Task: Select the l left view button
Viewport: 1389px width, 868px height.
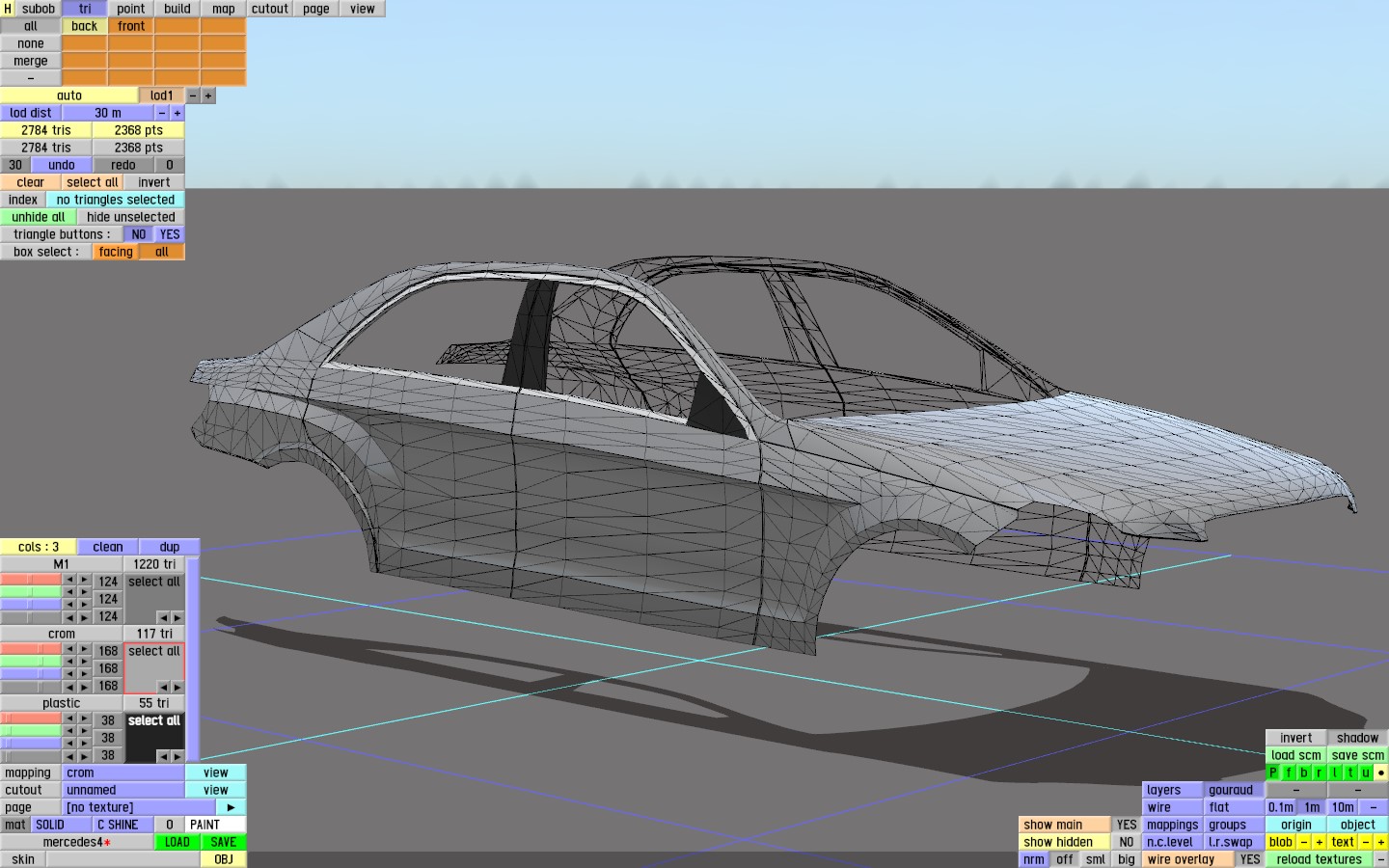Action: 1335,773
